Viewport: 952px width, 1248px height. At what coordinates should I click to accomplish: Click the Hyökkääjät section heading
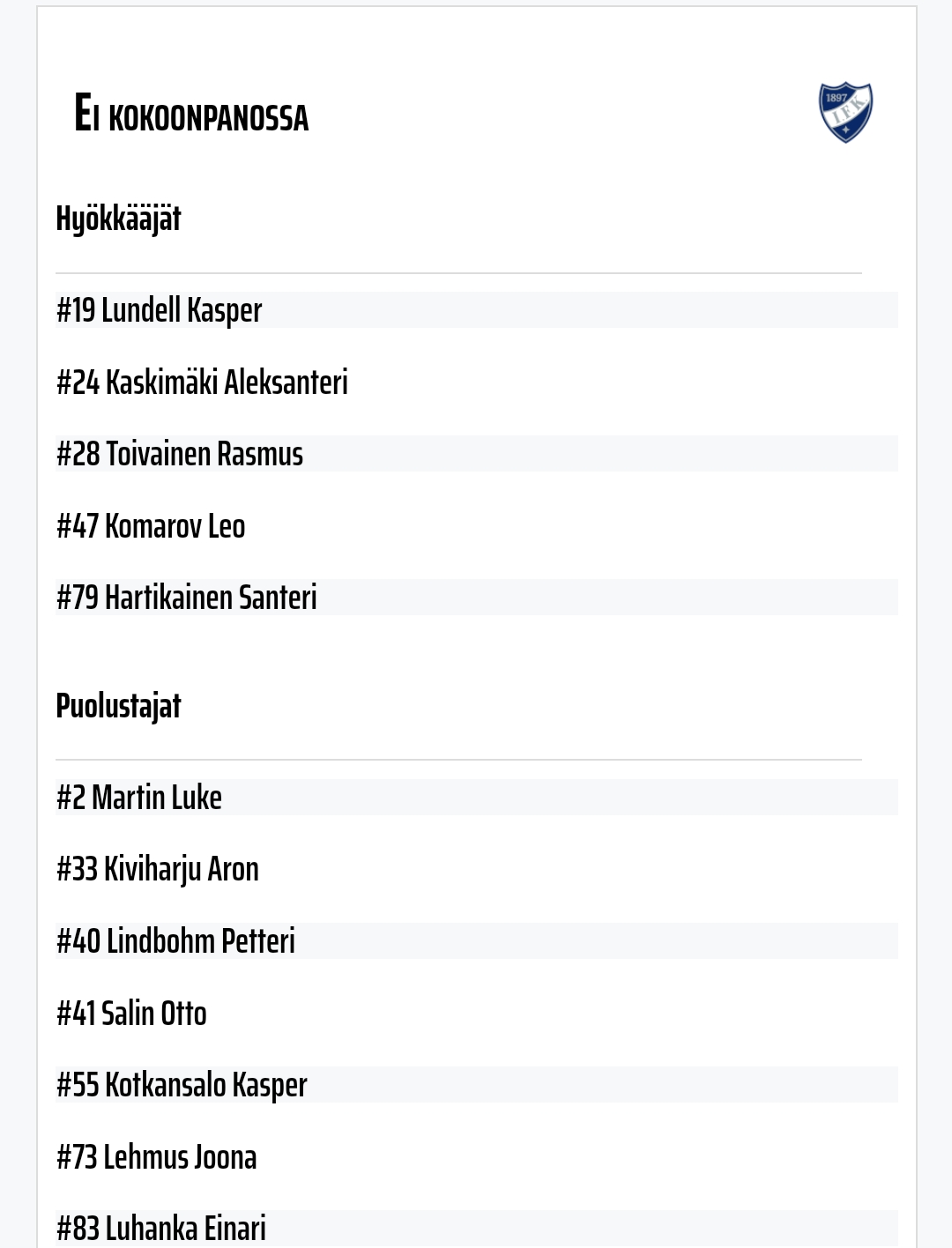pyautogui.click(x=118, y=219)
